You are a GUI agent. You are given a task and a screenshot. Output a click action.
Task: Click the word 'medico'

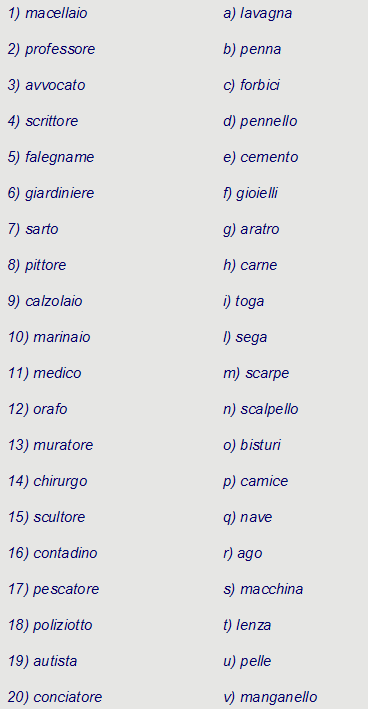(57, 373)
